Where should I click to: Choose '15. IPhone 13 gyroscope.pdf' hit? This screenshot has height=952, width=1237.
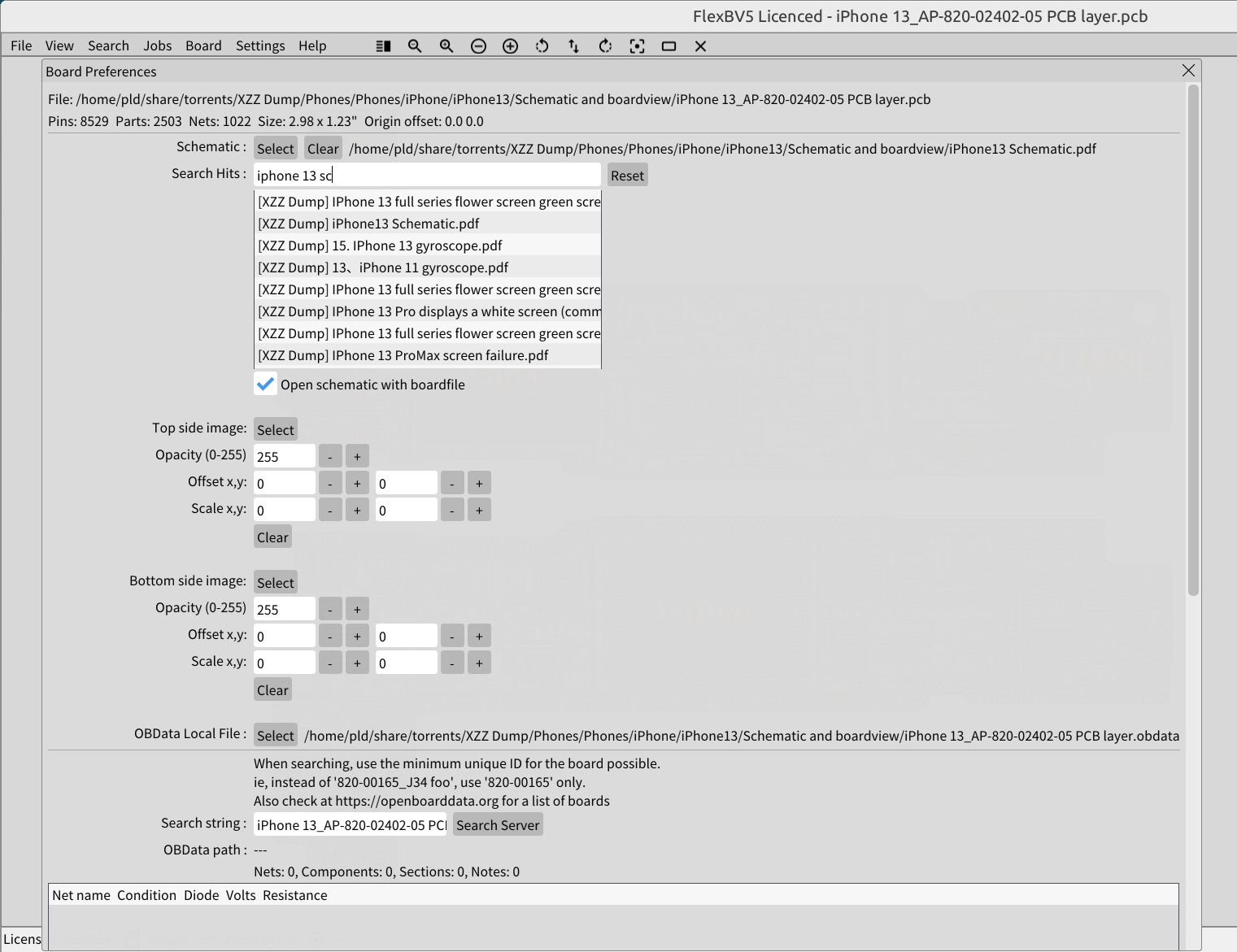point(427,245)
